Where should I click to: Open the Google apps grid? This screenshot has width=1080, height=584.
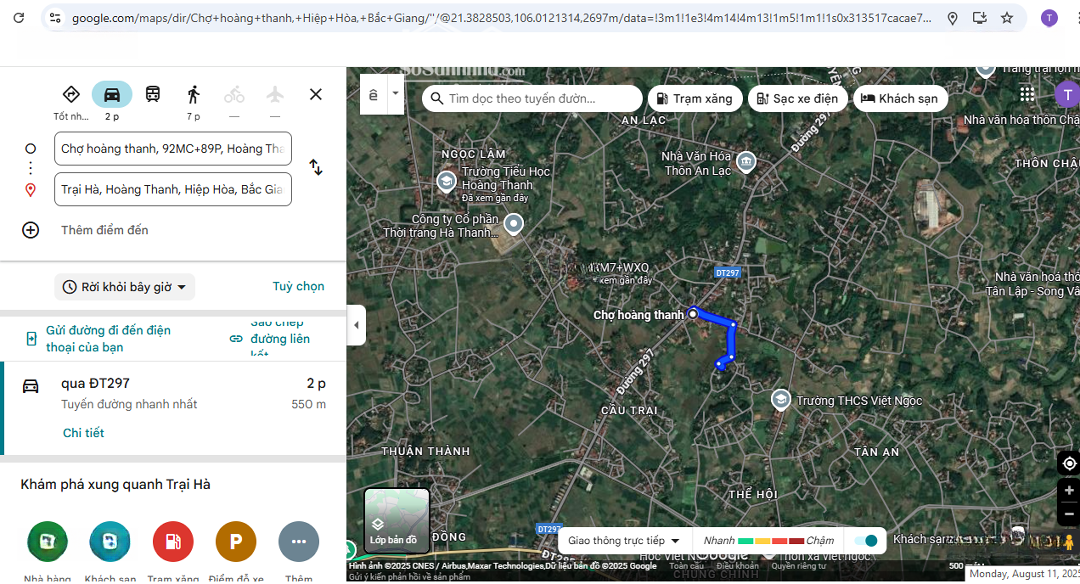(1027, 94)
